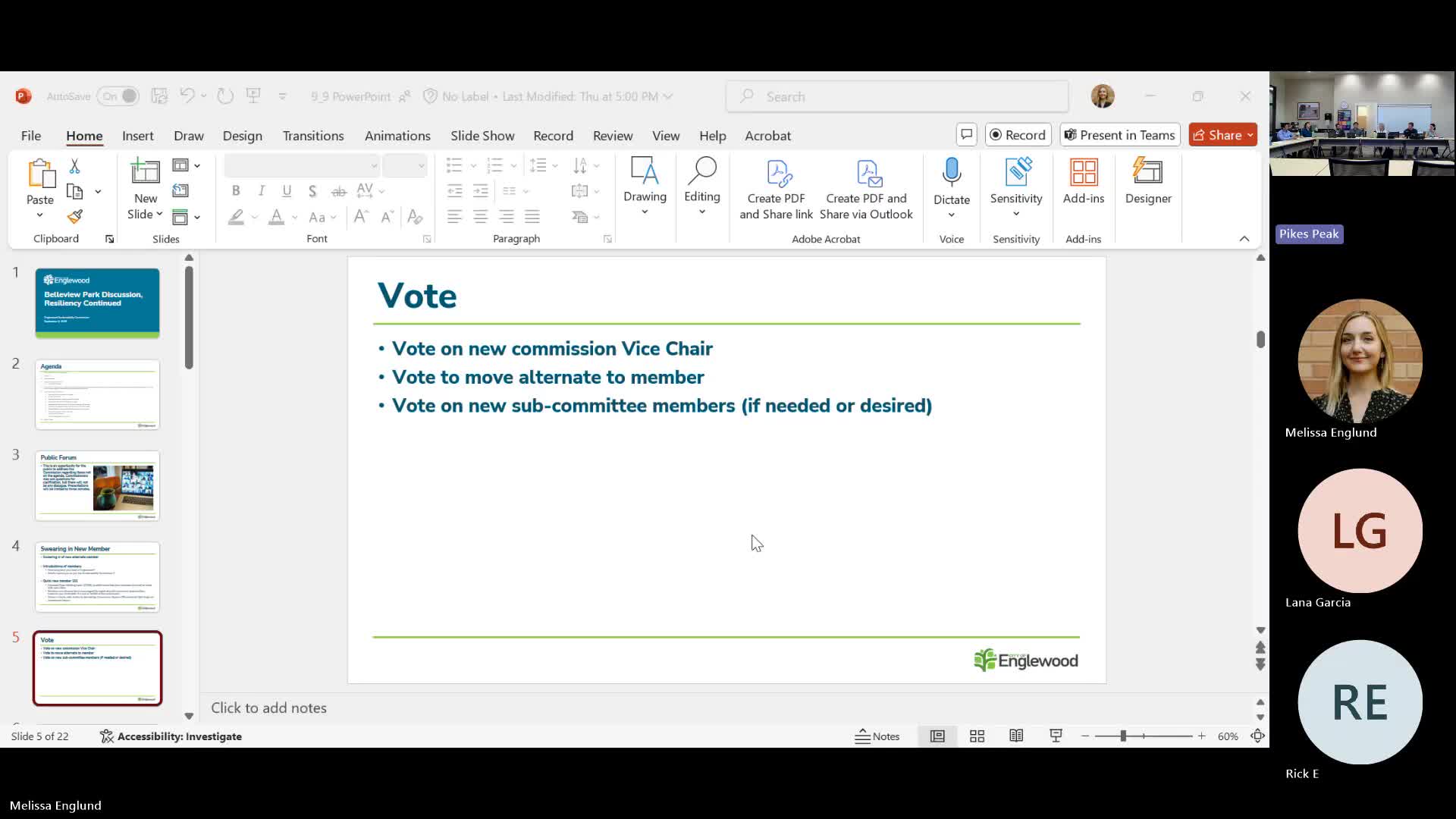Image resolution: width=1456 pixels, height=819 pixels.
Task: Click the Record button
Action: pos(1018,135)
